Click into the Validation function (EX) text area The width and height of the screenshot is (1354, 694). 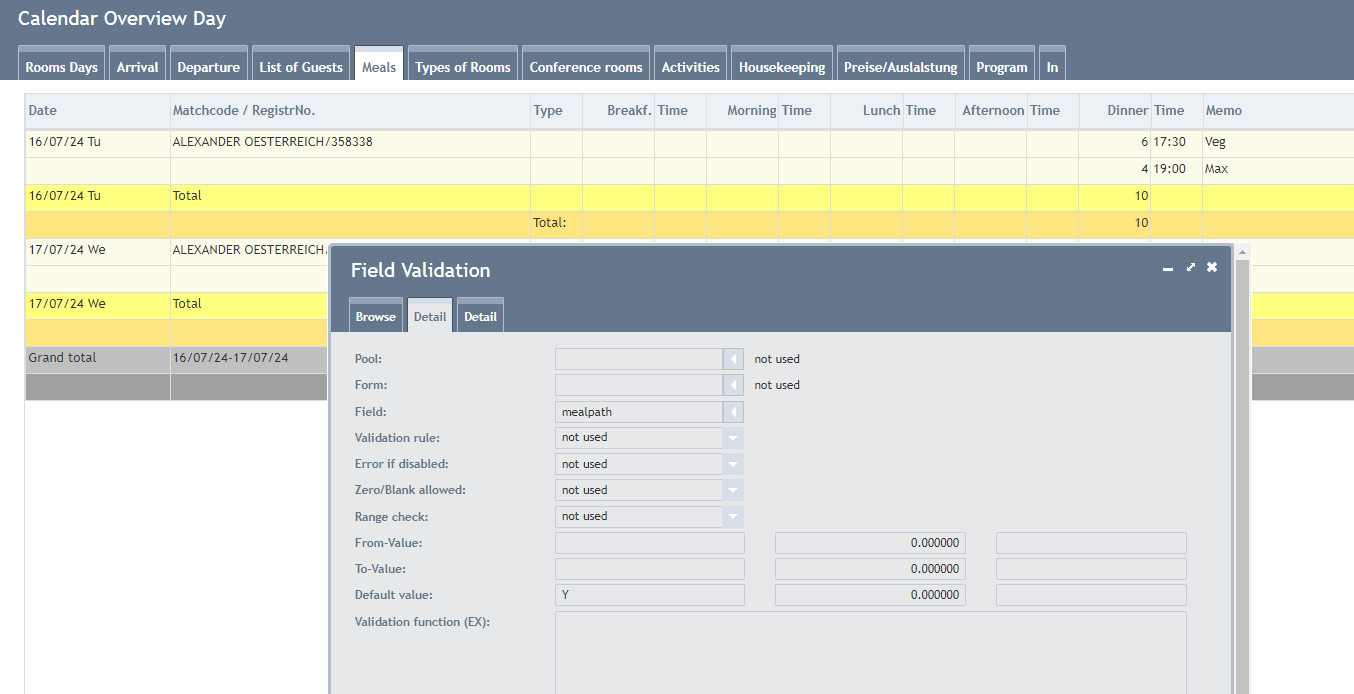[x=871, y=652]
